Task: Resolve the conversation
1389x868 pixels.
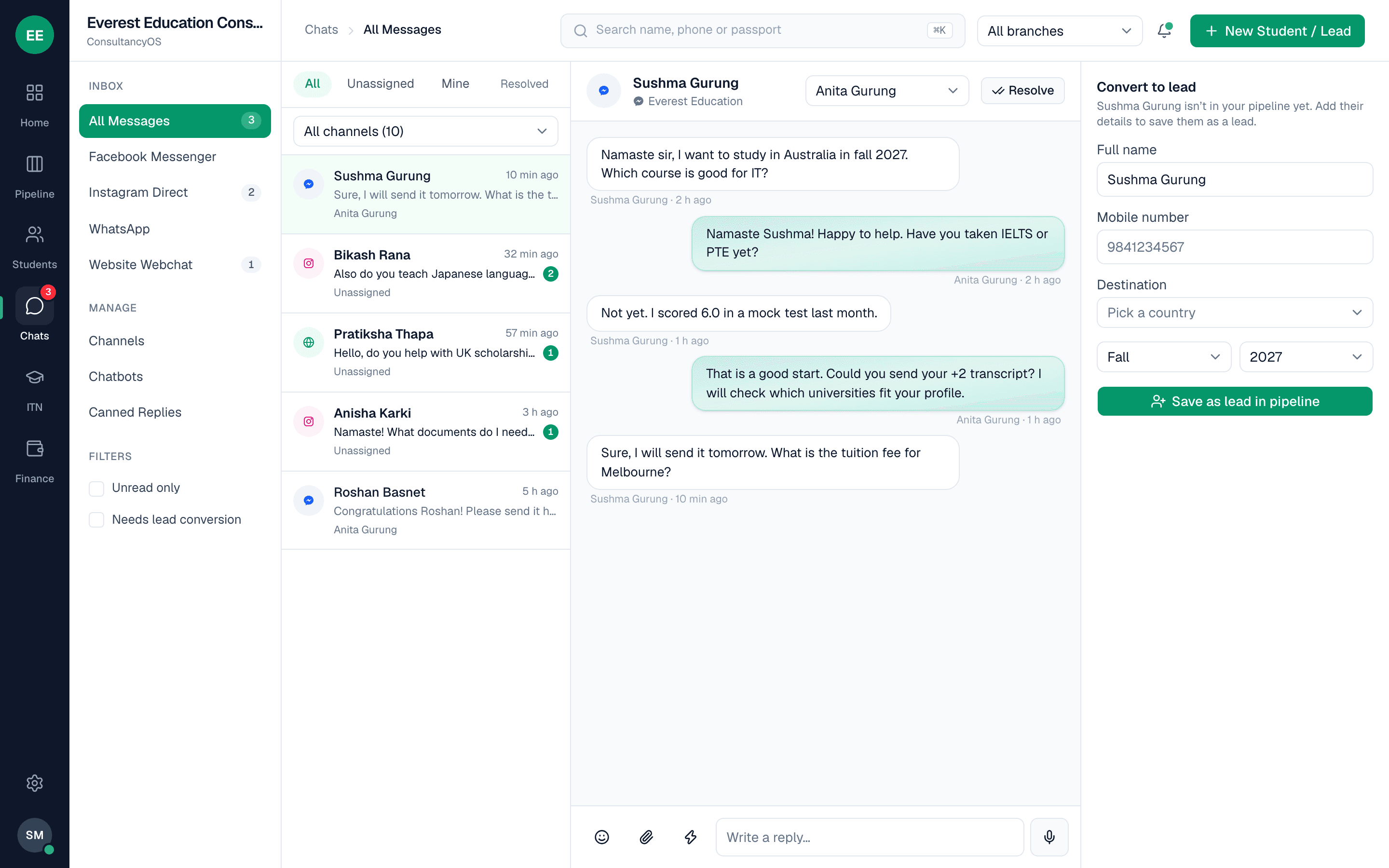Action: point(1023,91)
